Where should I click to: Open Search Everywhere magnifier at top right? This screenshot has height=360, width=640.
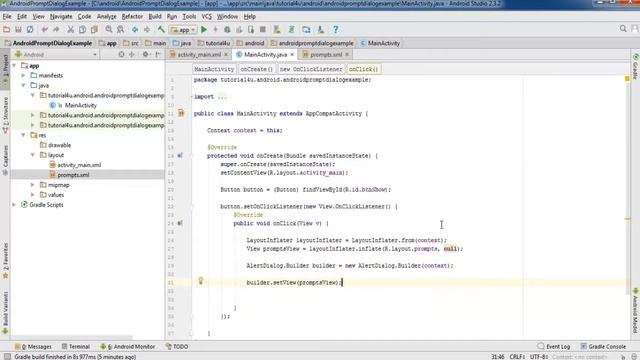pyautogui.click(x=623, y=29)
